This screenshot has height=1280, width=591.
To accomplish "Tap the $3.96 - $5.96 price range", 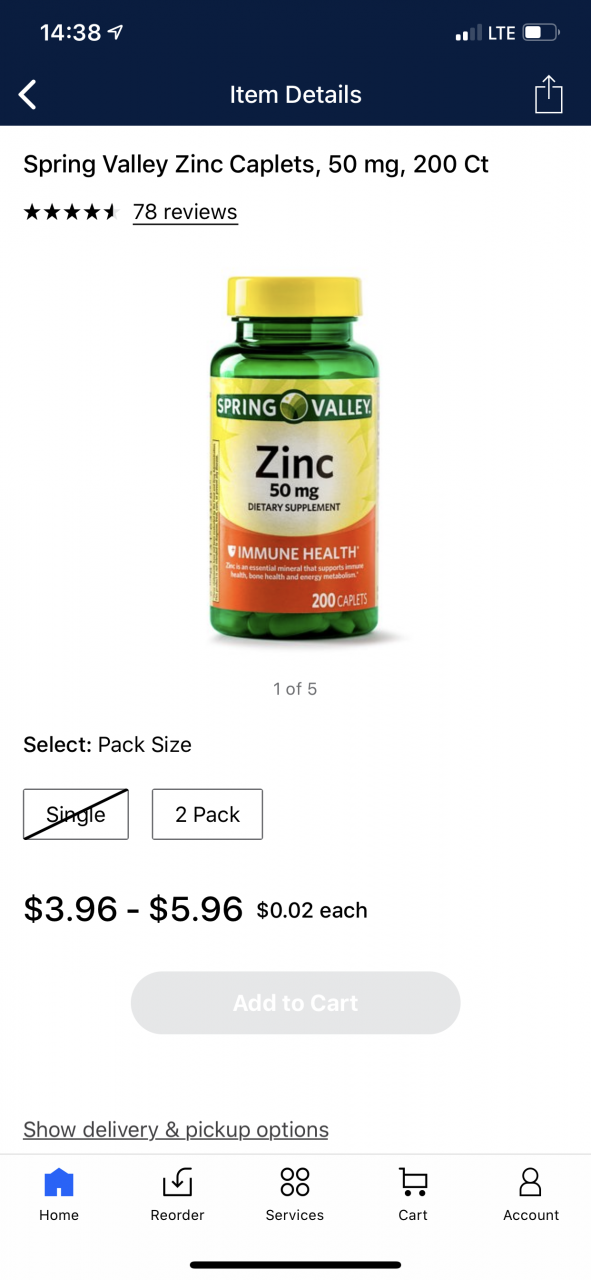I will [133, 909].
